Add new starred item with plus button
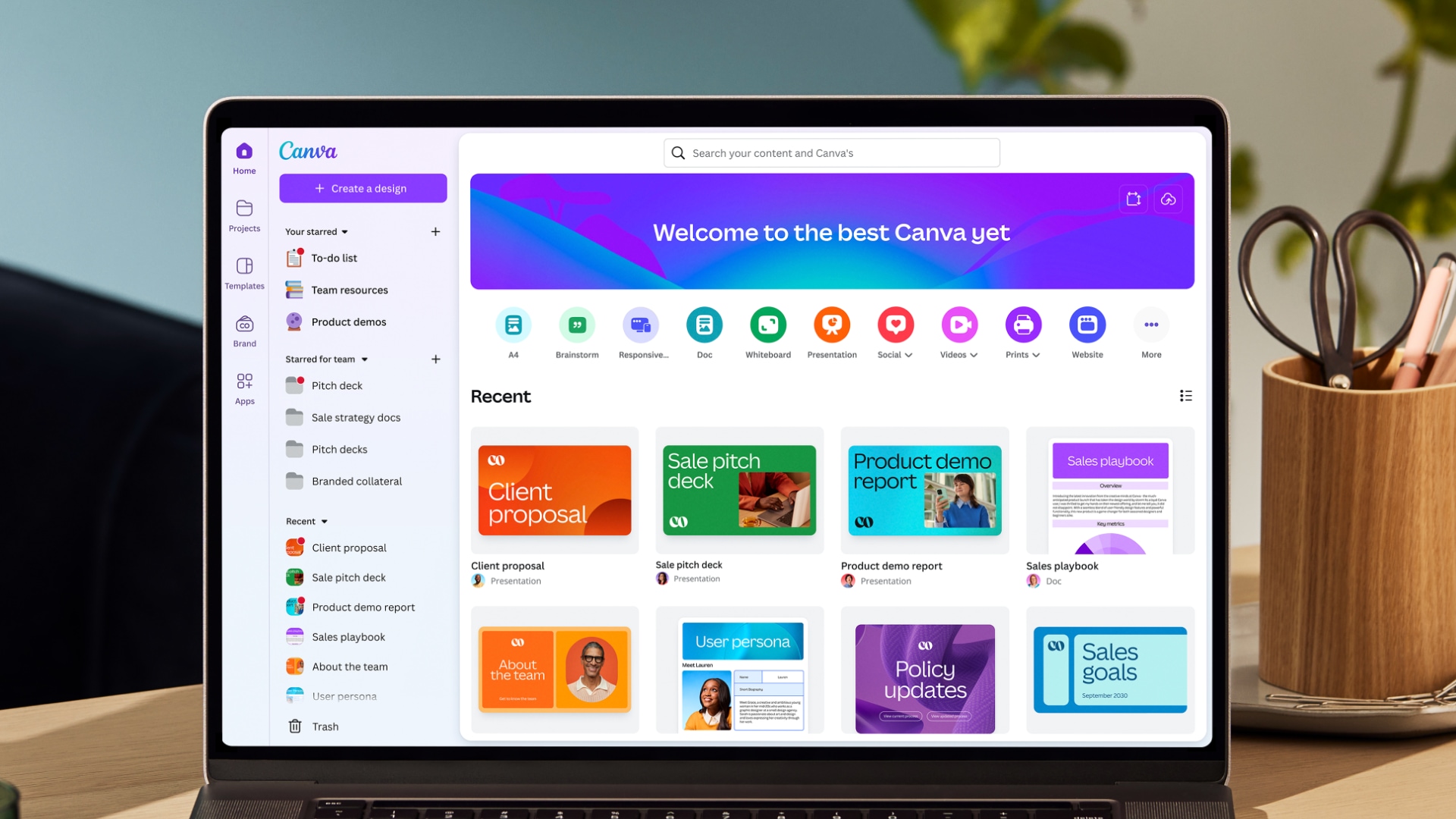 point(436,231)
